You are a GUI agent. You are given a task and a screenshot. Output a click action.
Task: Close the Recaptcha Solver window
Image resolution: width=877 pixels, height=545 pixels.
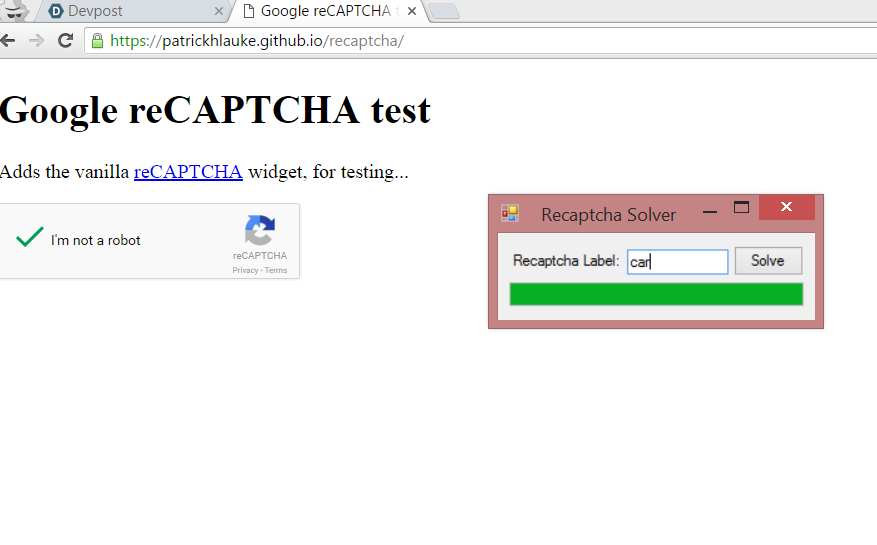(x=786, y=207)
